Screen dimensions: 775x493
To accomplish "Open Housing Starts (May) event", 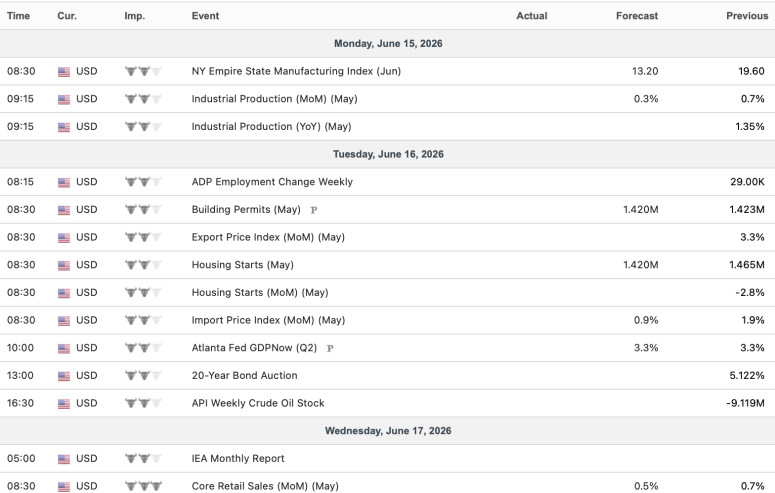I will click(243, 265).
